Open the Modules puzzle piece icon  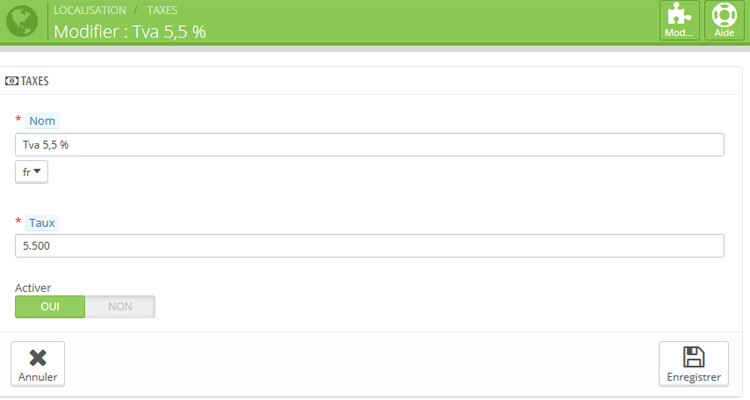tap(680, 14)
